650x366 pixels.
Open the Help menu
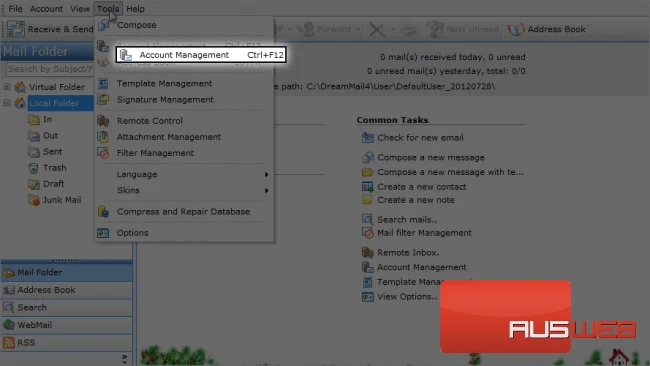point(135,9)
